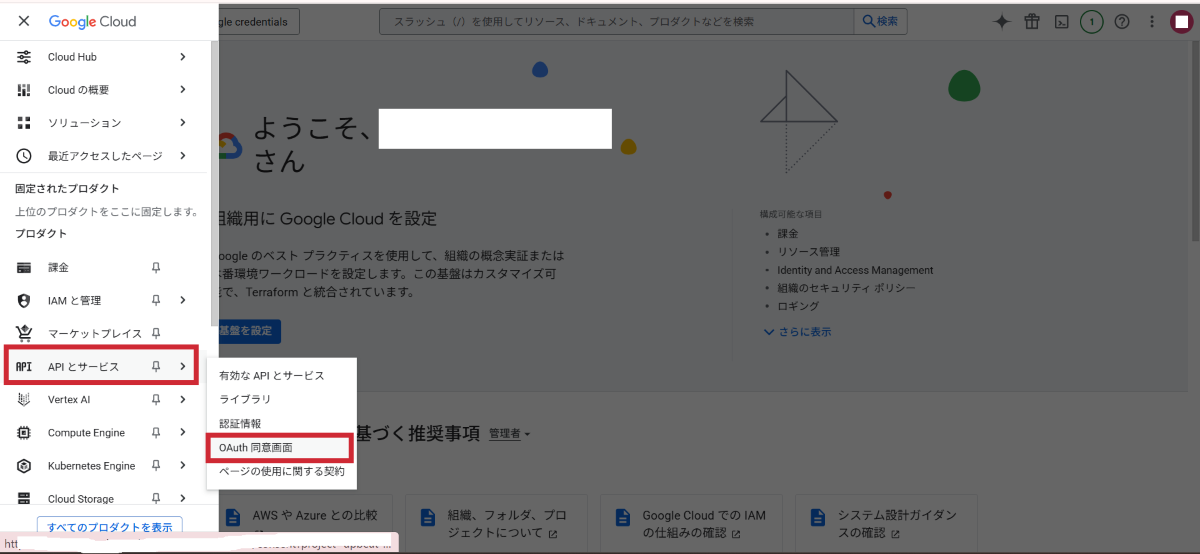1200x554 pixels.
Task: Close the navigation menu with X icon
Action: 24,21
